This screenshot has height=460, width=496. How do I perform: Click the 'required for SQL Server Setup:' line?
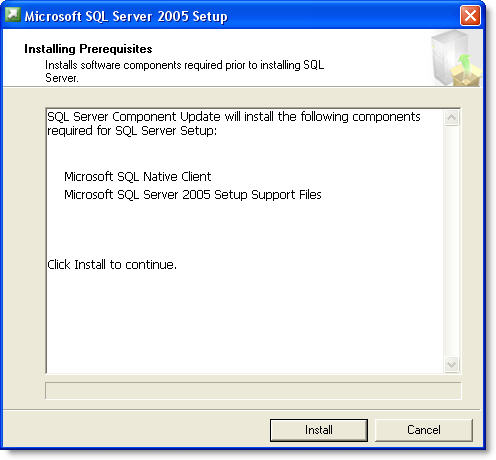pyautogui.click(x=132, y=131)
